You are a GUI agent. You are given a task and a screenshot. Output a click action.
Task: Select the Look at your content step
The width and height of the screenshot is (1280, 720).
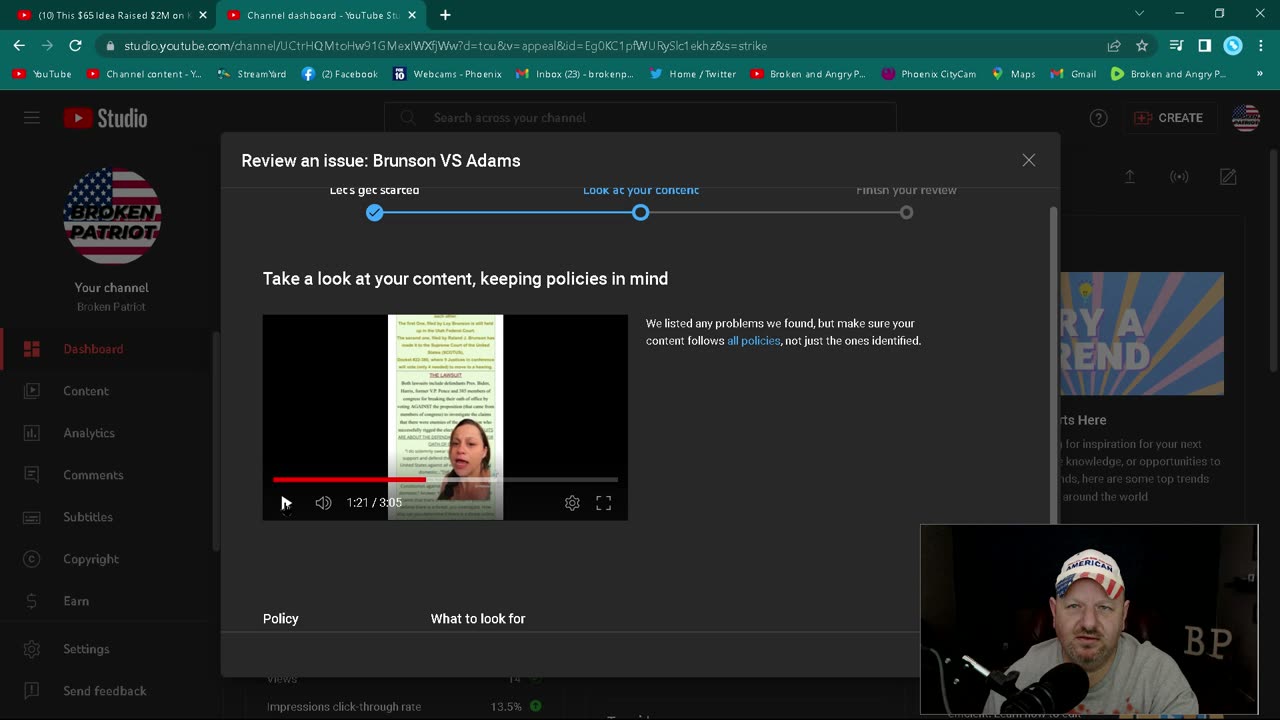click(641, 212)
